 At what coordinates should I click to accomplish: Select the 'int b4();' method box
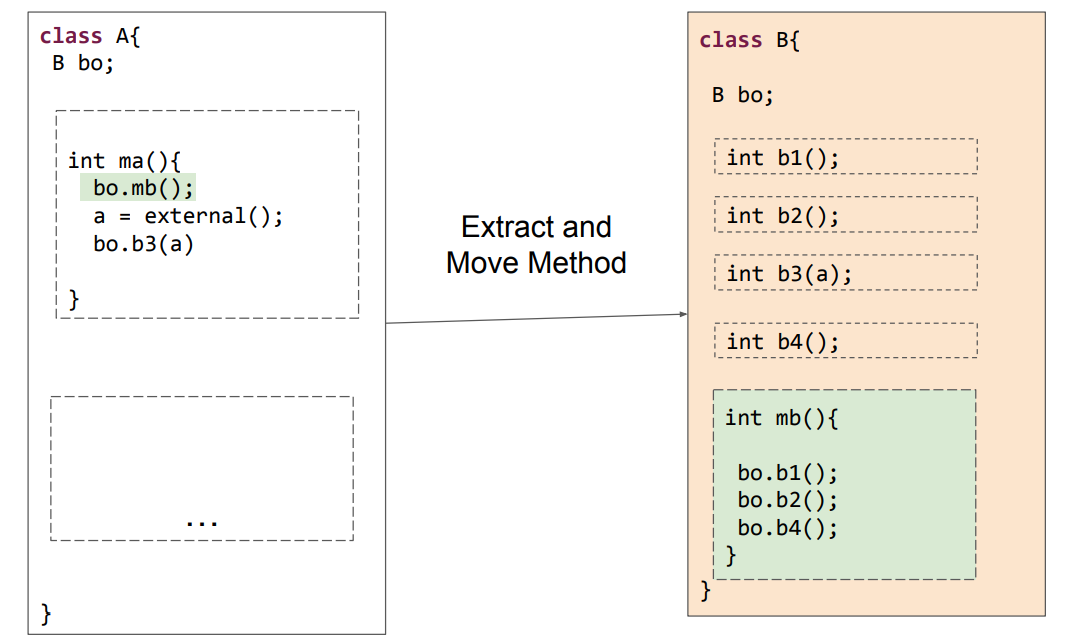846,340
